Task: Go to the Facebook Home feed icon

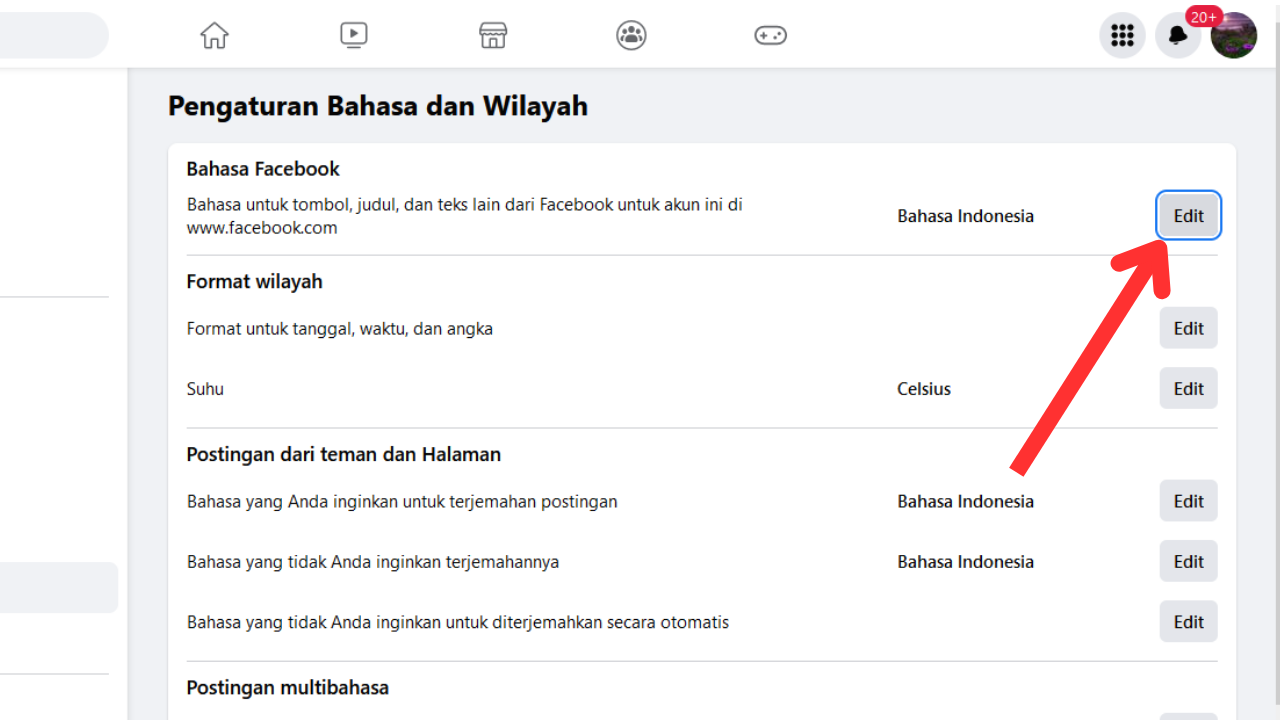Action: (214, 35)
